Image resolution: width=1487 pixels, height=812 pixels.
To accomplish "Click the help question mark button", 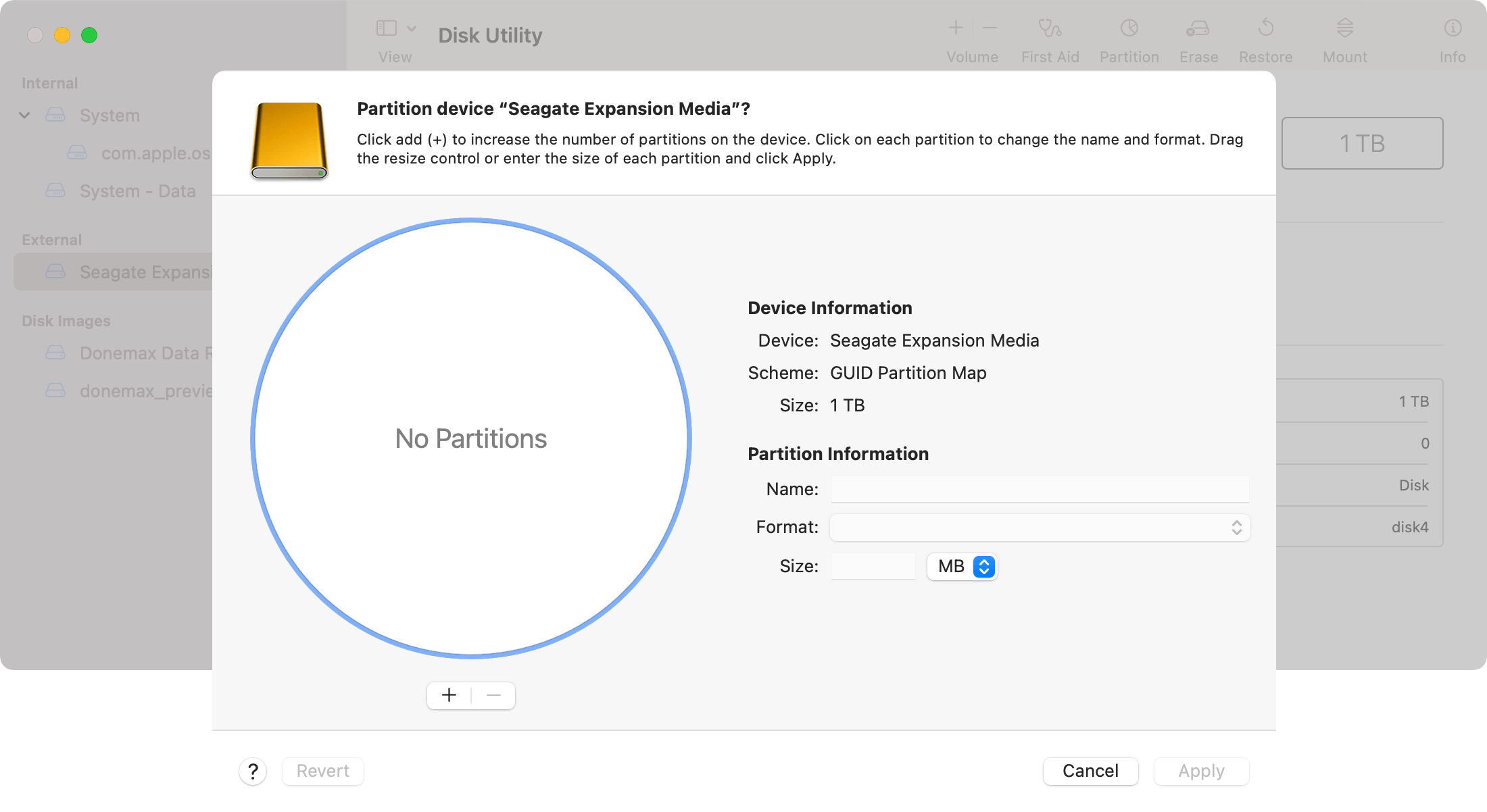I will point(253,771).
